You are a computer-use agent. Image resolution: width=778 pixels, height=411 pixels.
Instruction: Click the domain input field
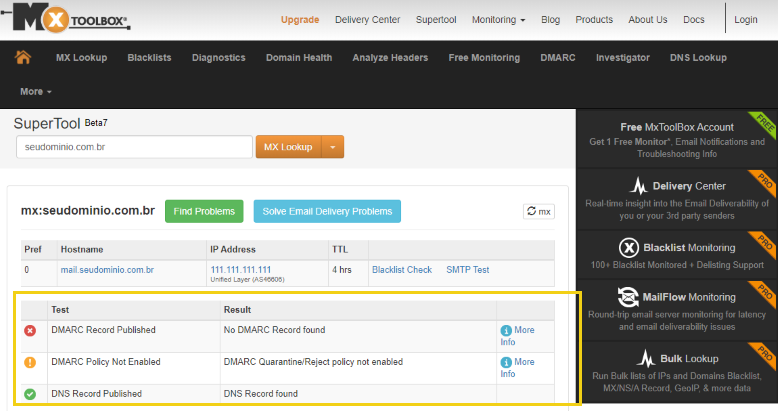(x=134, y=147)
